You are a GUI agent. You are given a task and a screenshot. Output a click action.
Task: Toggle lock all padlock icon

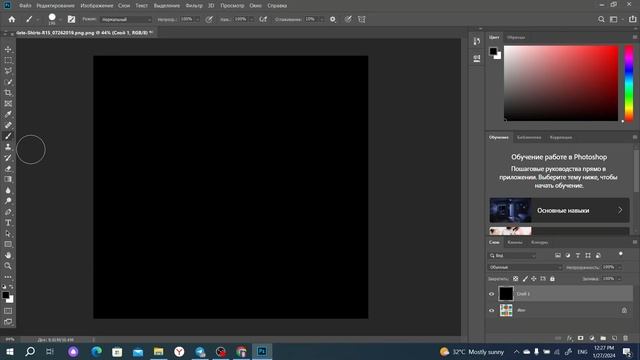[552, 279]
